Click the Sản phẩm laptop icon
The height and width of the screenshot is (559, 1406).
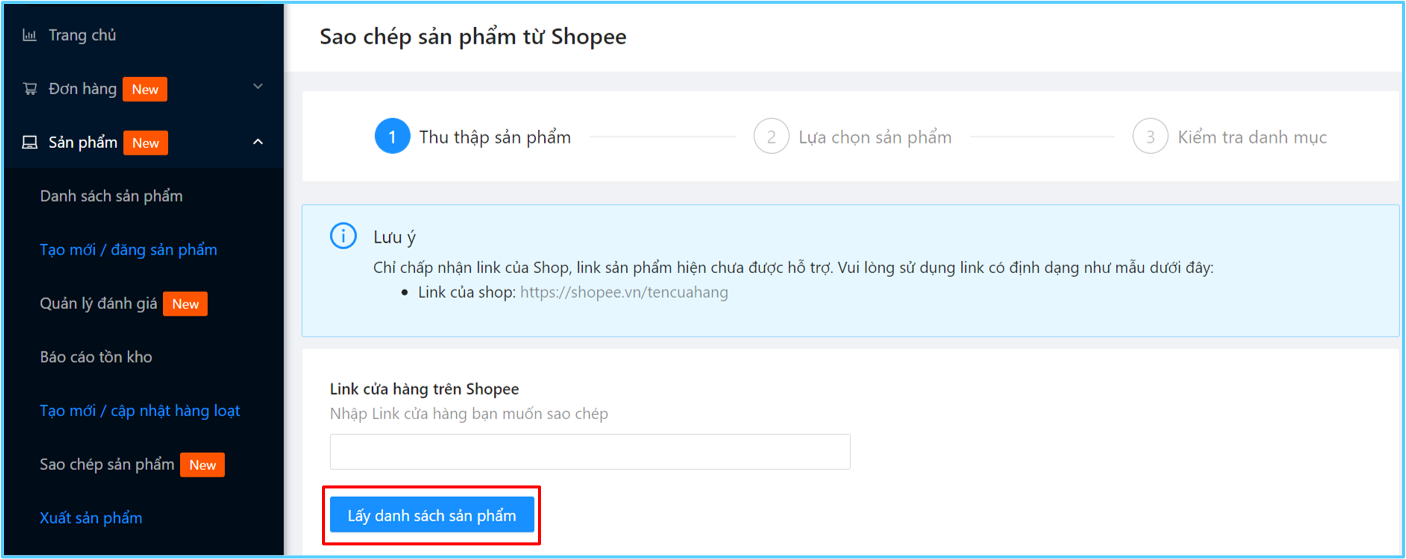pyautogui.click(x=29, y=143)
